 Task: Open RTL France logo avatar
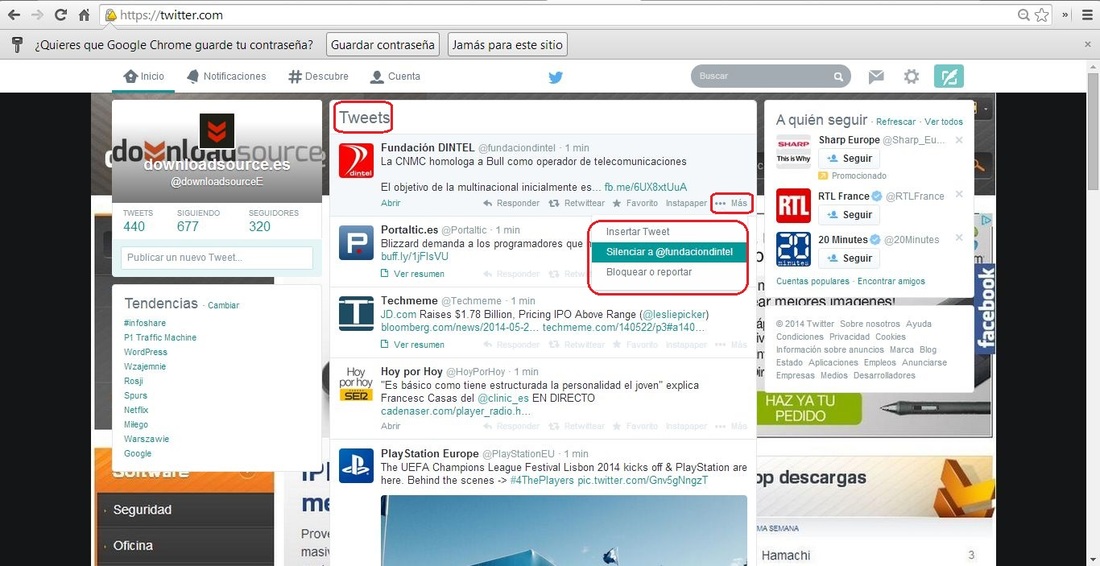[793, 205]
